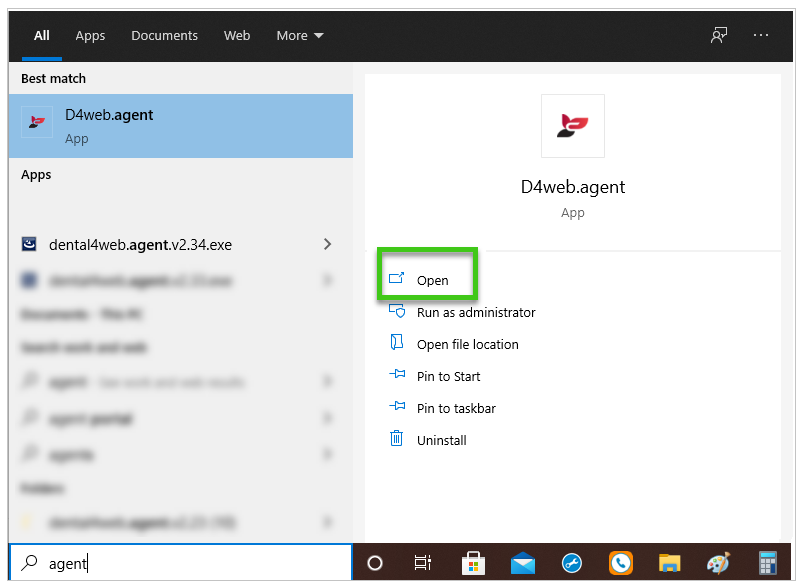Select Pin to Start option

tap(449, 377)
